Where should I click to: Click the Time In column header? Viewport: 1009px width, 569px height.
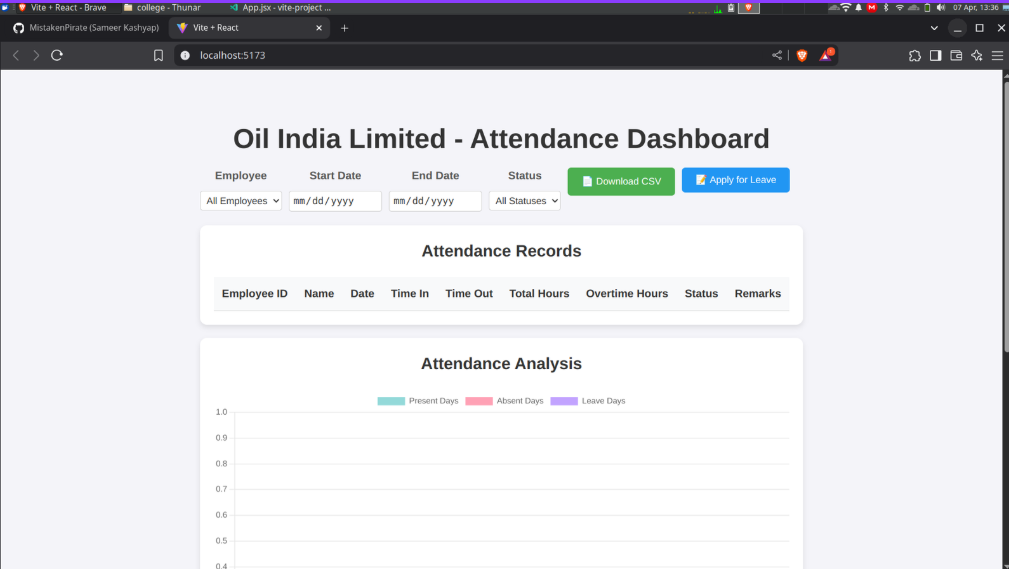click(410, 294)
